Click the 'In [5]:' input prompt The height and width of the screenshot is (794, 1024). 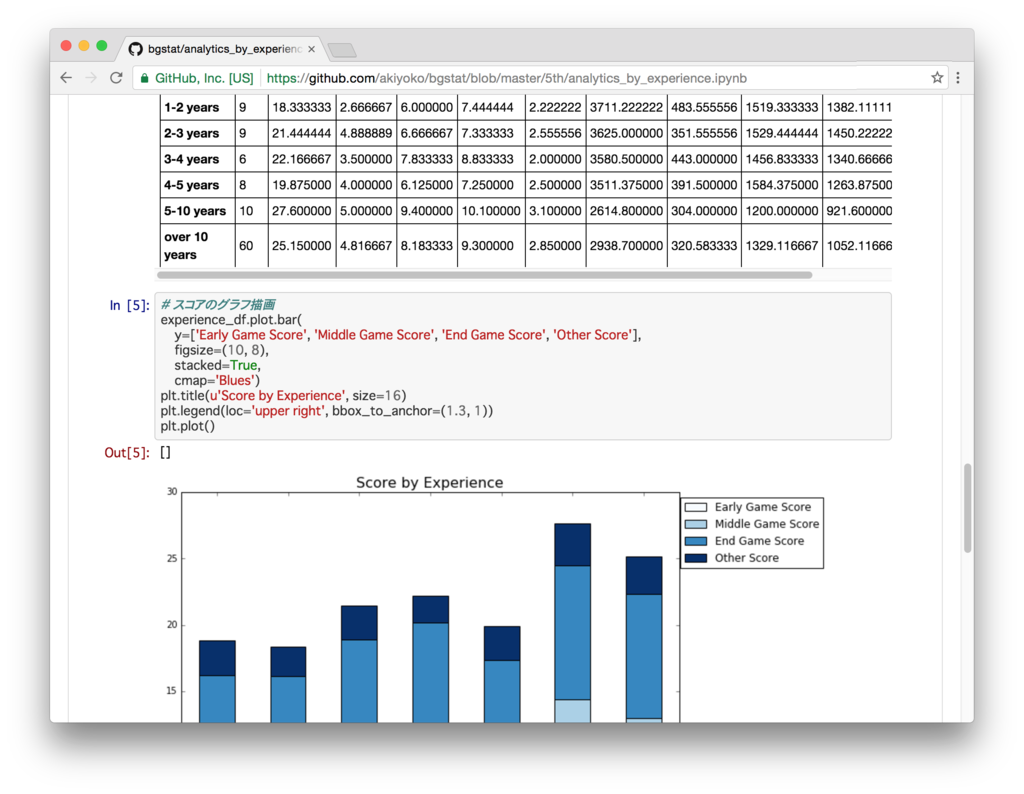tap(129, 306)
